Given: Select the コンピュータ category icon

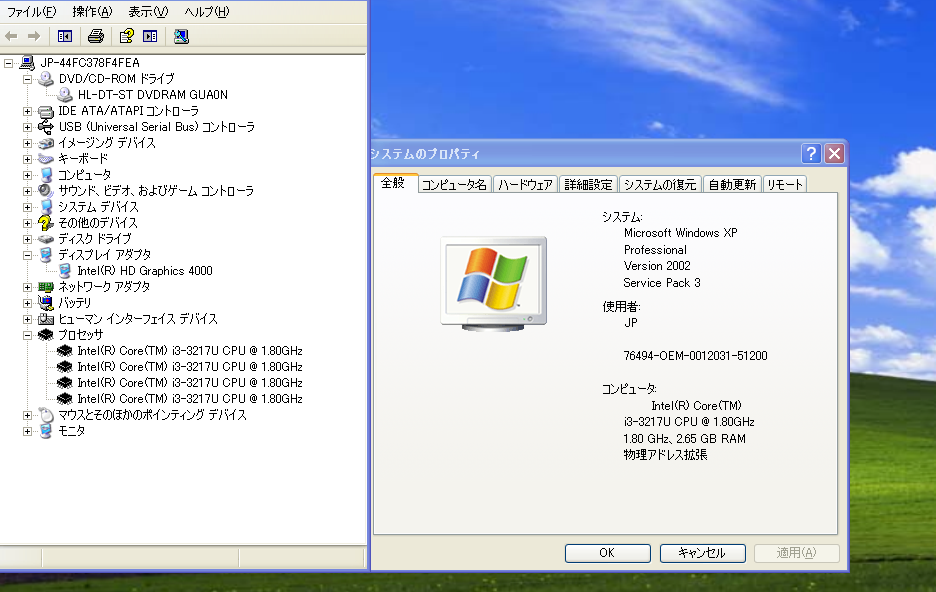Looking at the screenshot, I should [46, 175].
